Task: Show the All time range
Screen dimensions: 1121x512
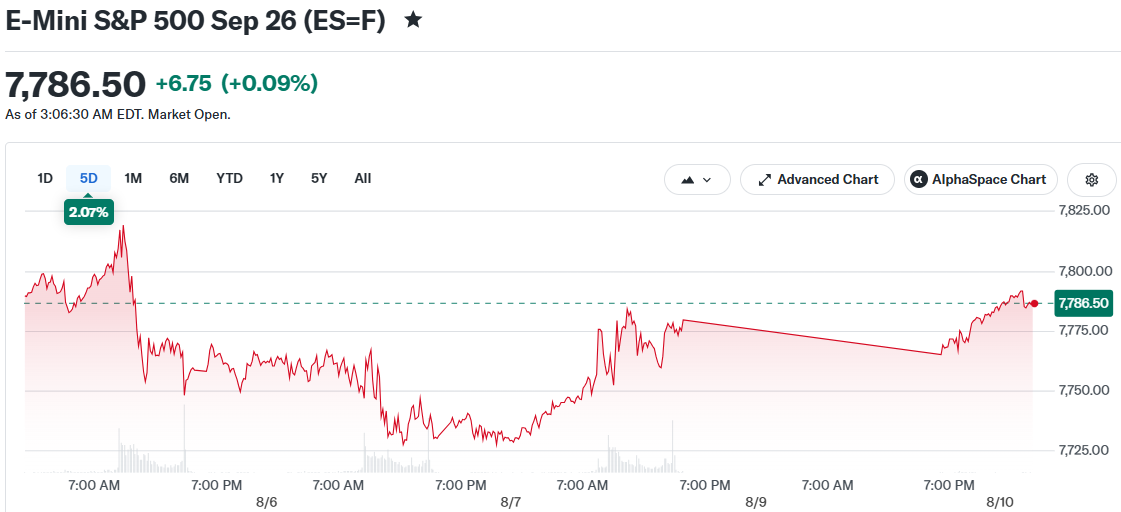Action: click(362, 178)
